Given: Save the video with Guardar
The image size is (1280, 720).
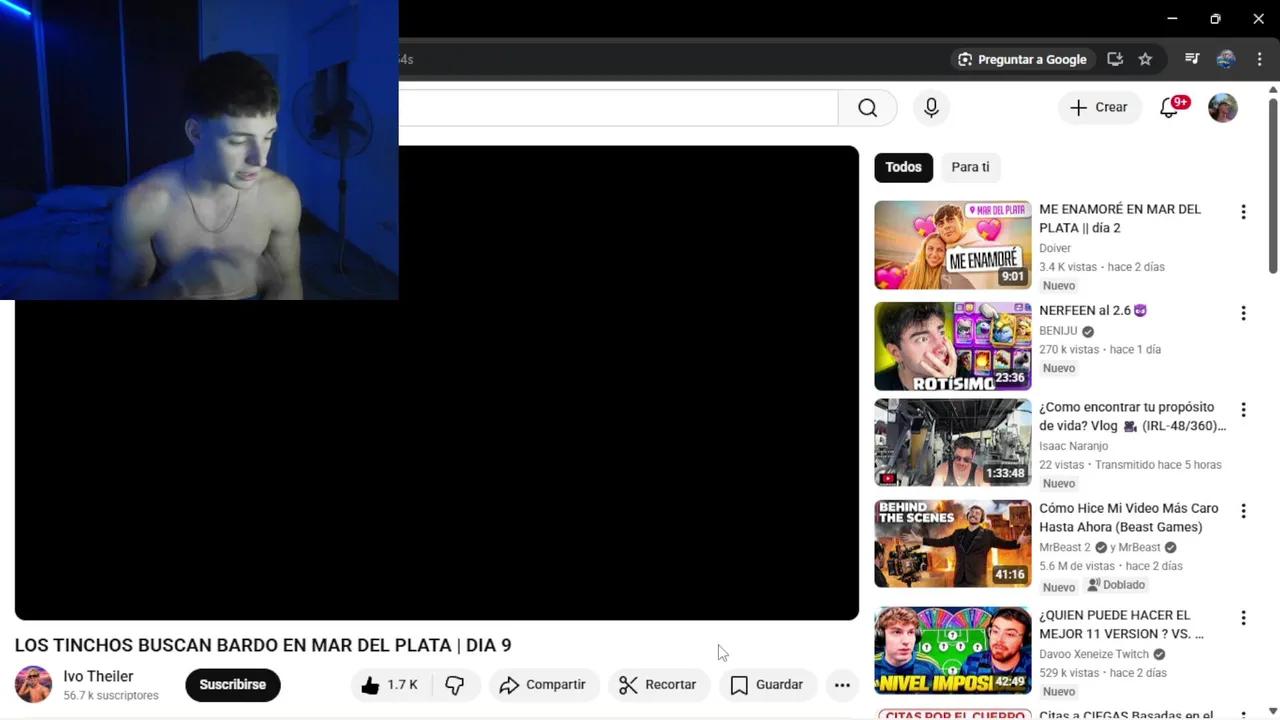Looking at the screenshot, I should [767, 684].
